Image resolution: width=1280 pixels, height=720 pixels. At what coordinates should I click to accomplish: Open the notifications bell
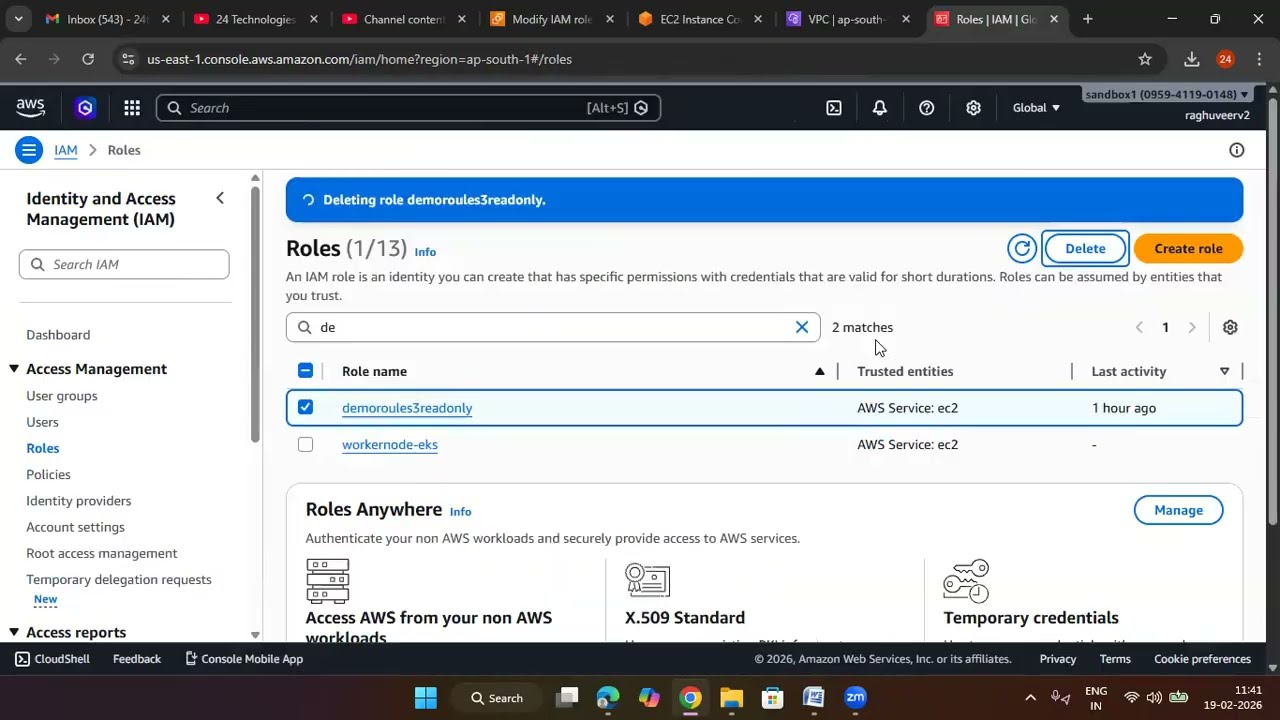point(880,108)
